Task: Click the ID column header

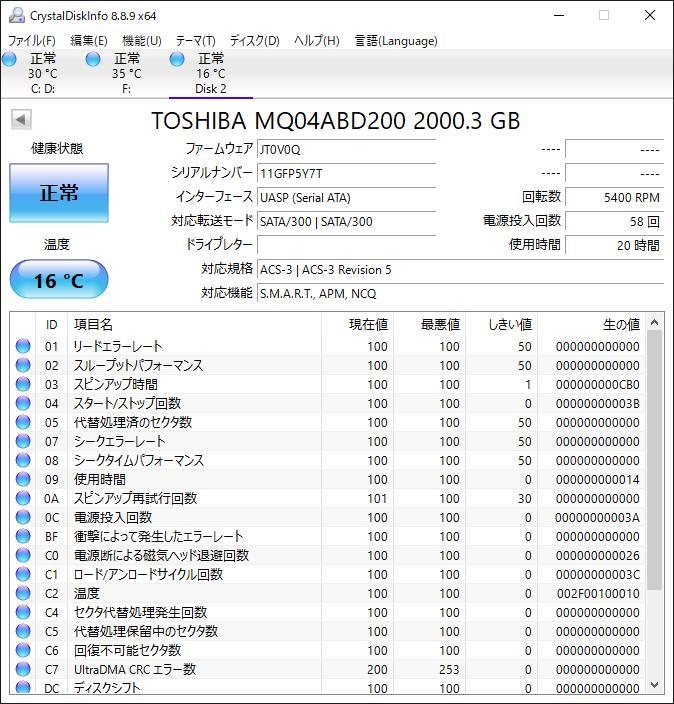Action: [51, 324]
